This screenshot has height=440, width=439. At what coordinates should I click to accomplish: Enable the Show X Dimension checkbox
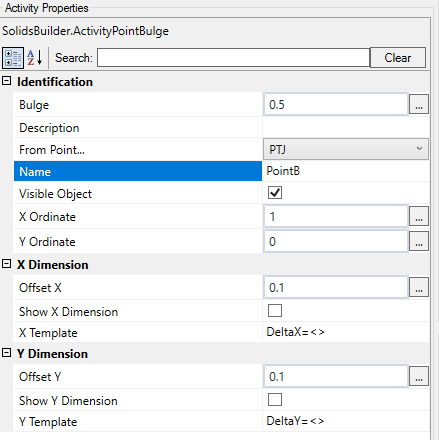pos(275,311)
